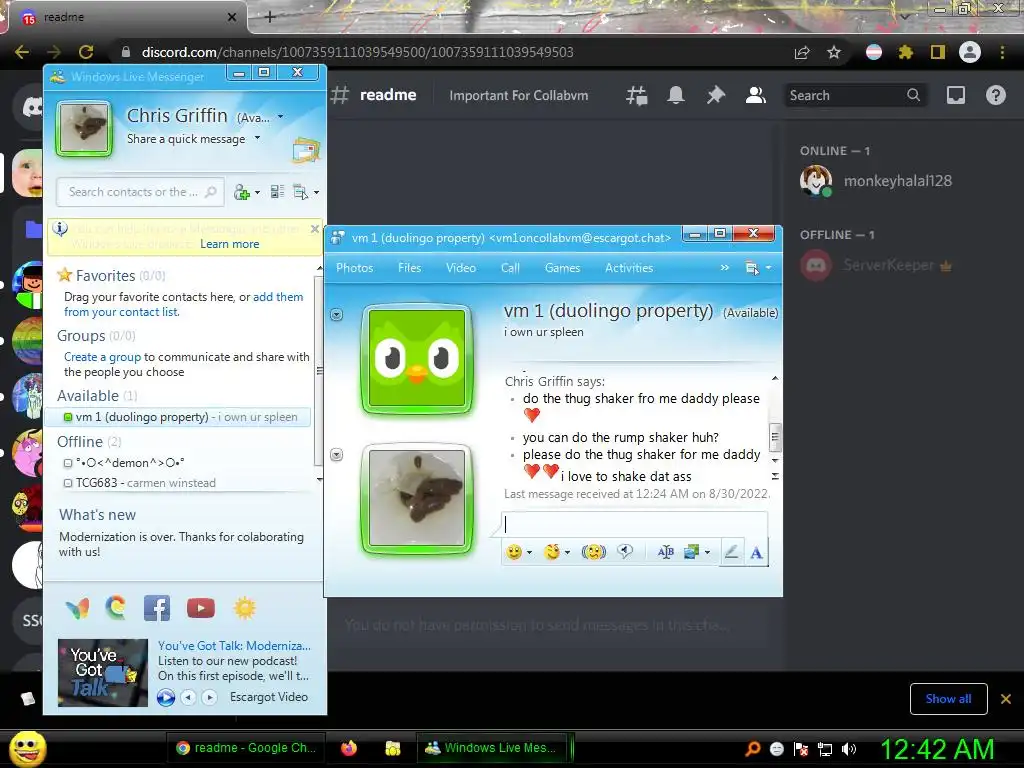The image size is (1024, 768).
Task: Open Photos tab in chat window
Action: 355,268
